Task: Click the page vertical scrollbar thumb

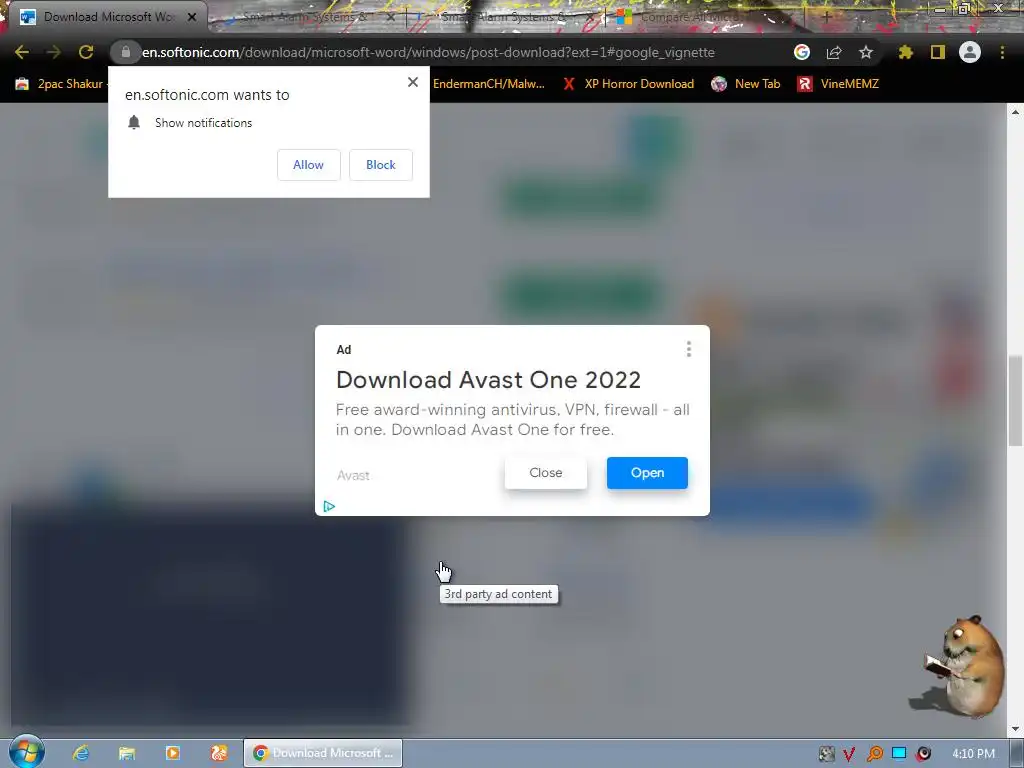Action: (1016, 401)
